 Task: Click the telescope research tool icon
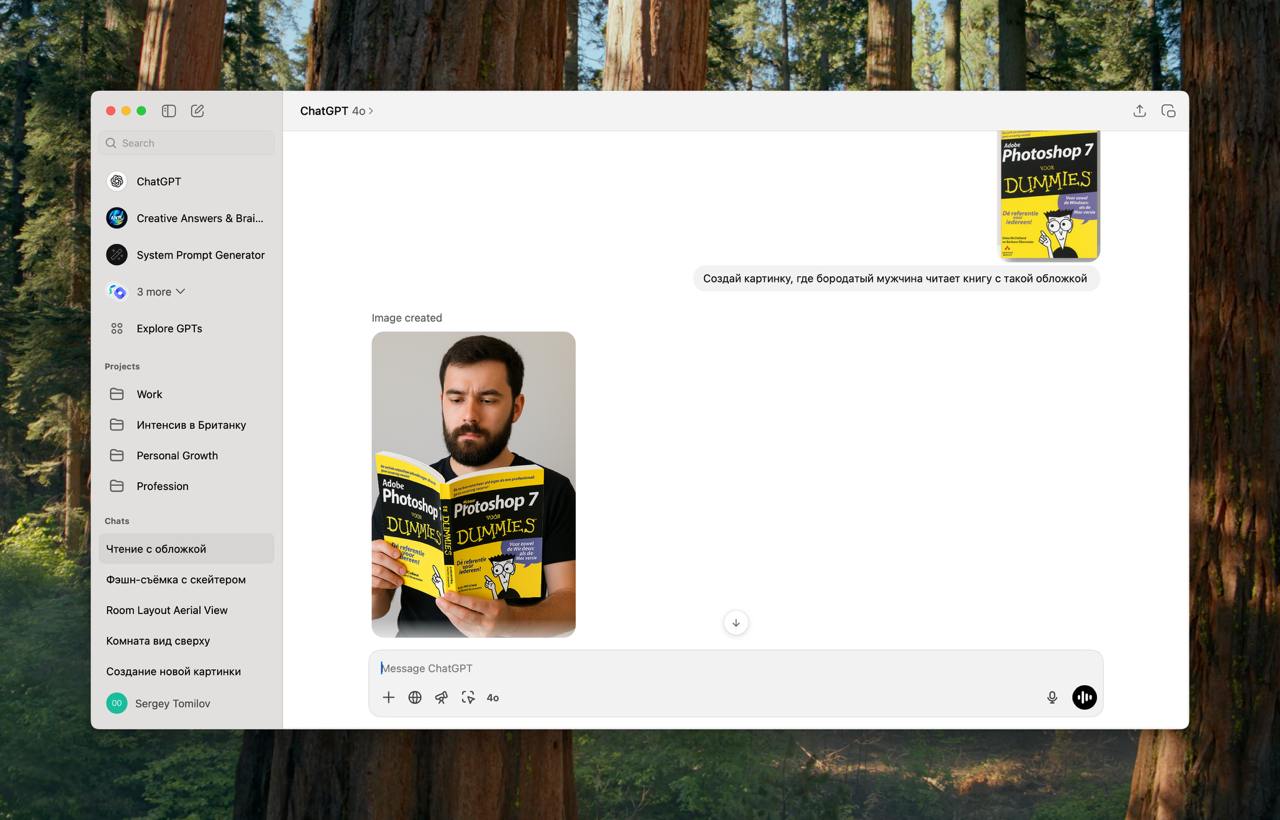(441, 698)
